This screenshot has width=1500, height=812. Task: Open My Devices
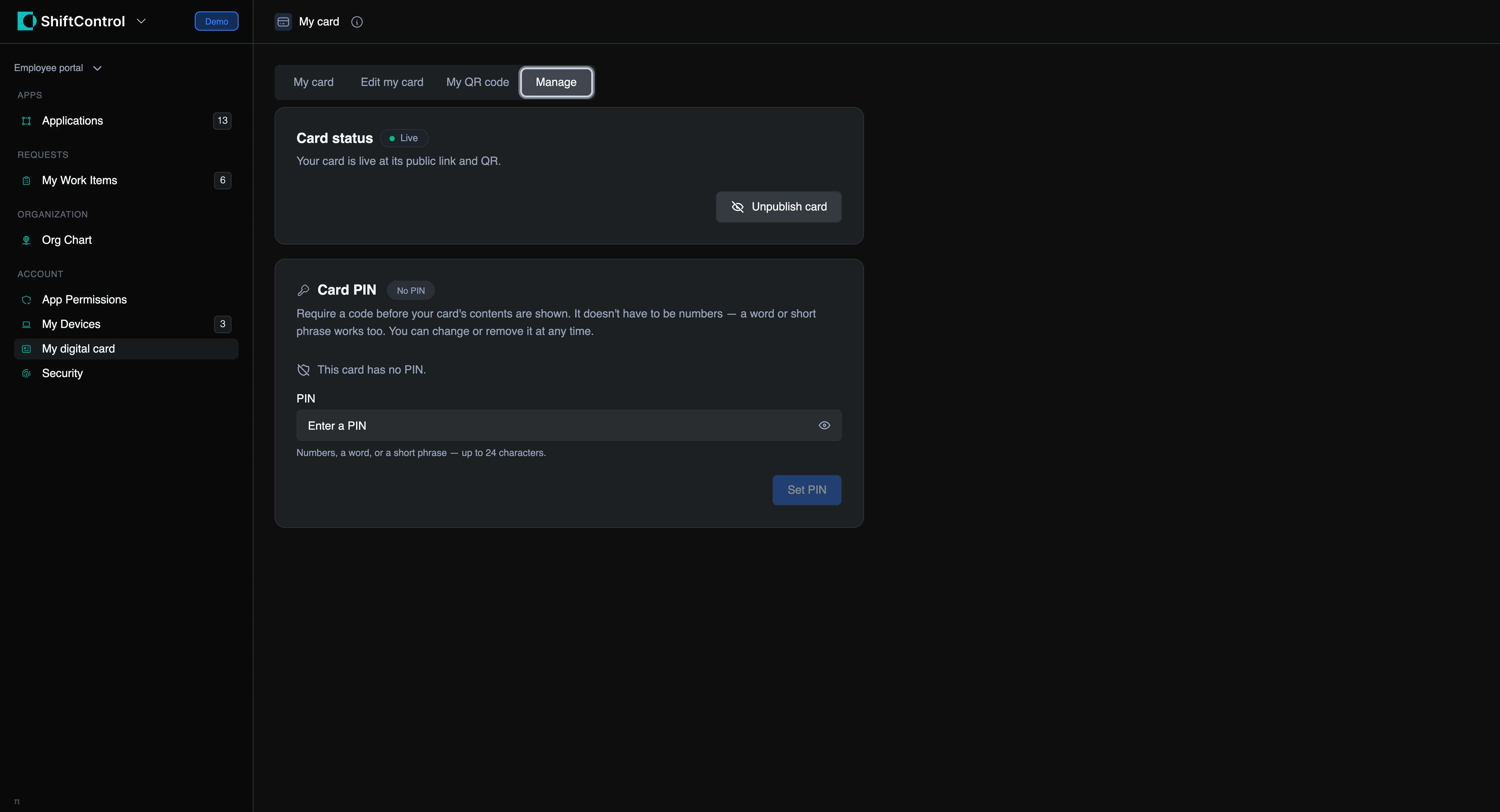(126, 324)
